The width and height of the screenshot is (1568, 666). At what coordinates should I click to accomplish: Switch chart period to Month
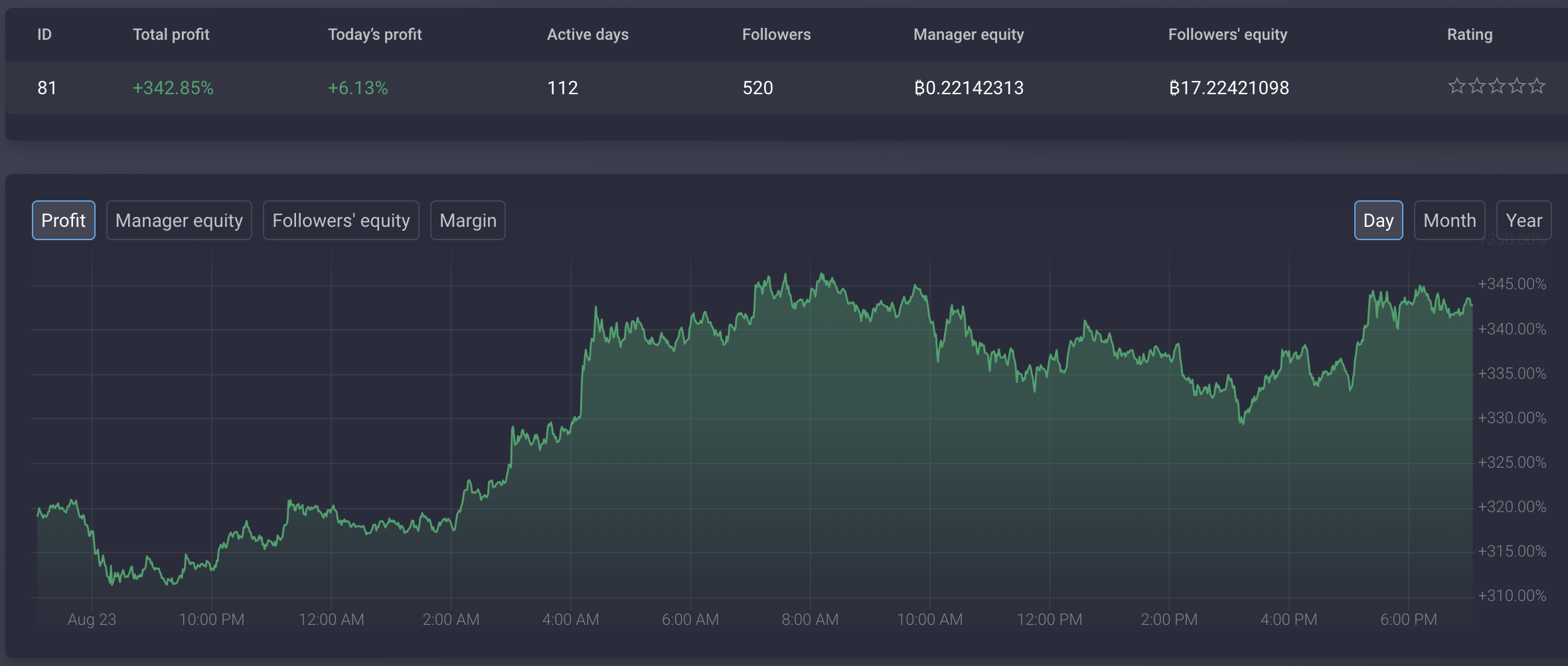click(x=1449, y=220)
